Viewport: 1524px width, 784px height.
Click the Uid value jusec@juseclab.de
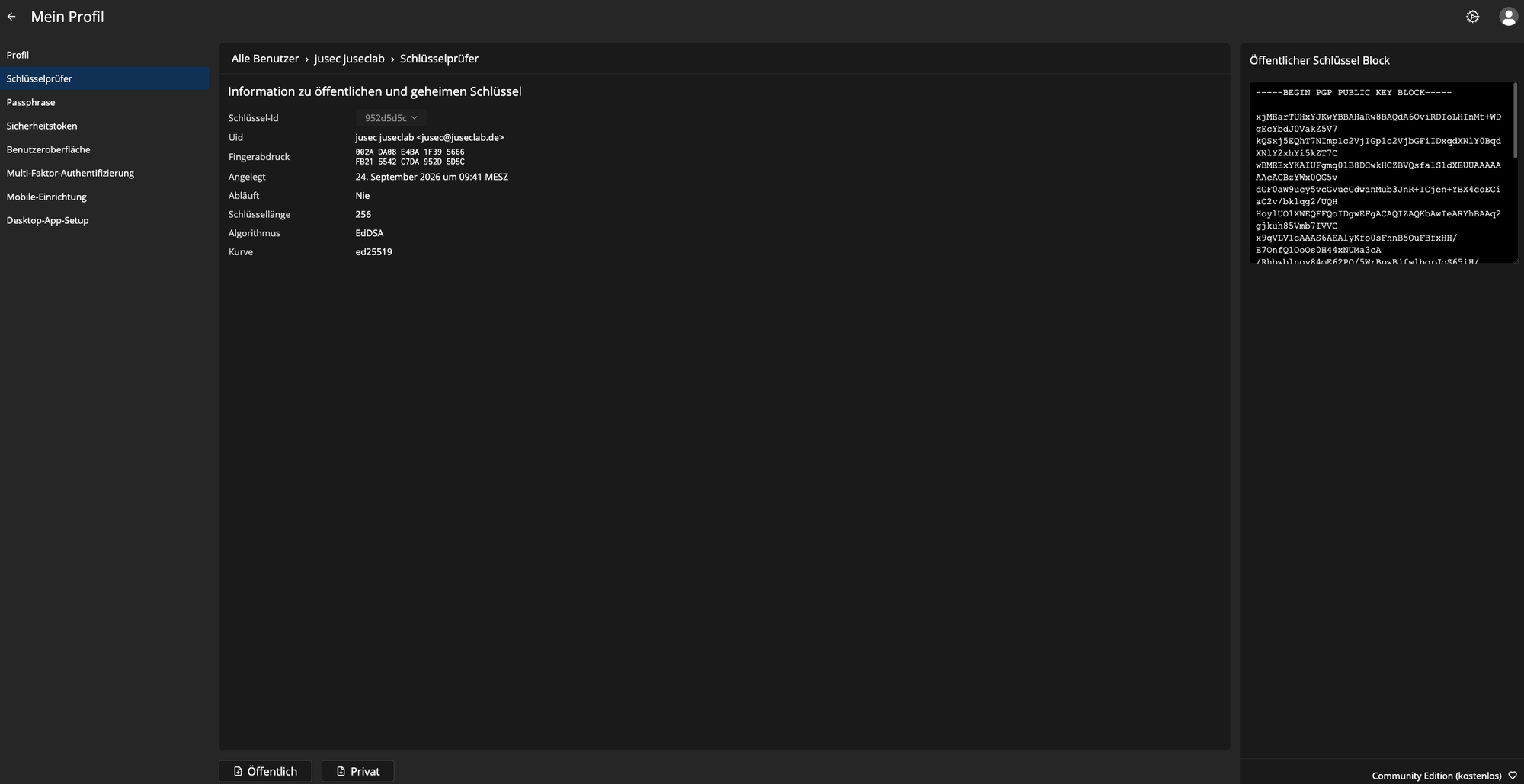point(430,137)
